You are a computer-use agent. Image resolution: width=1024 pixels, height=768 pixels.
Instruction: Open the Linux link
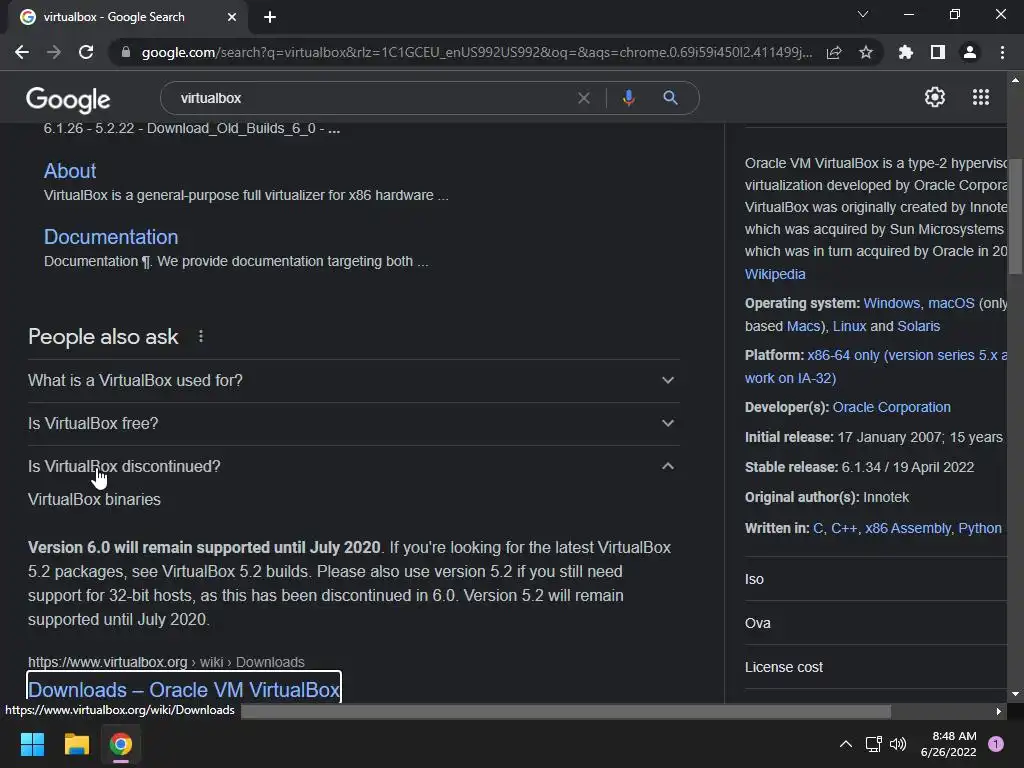pos(850,327)
